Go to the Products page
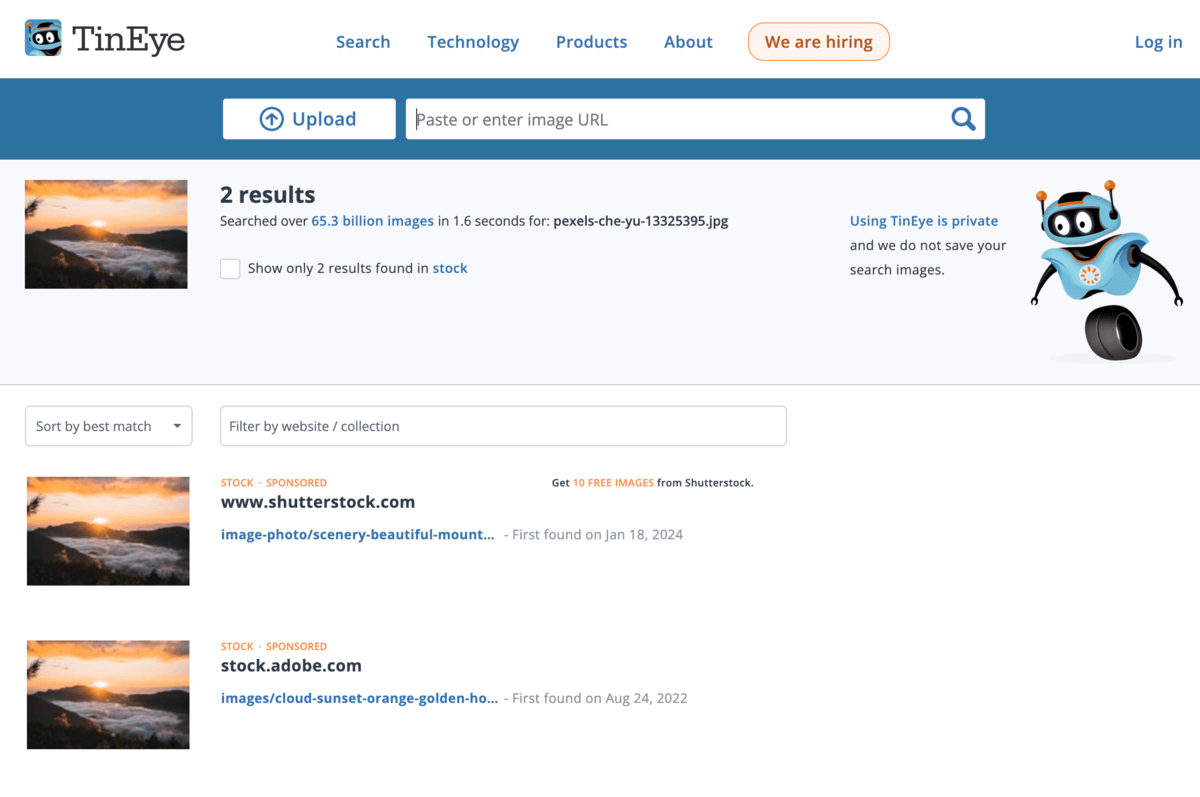Viewport: 1200px width, 797px height. [x=591, y=42]
